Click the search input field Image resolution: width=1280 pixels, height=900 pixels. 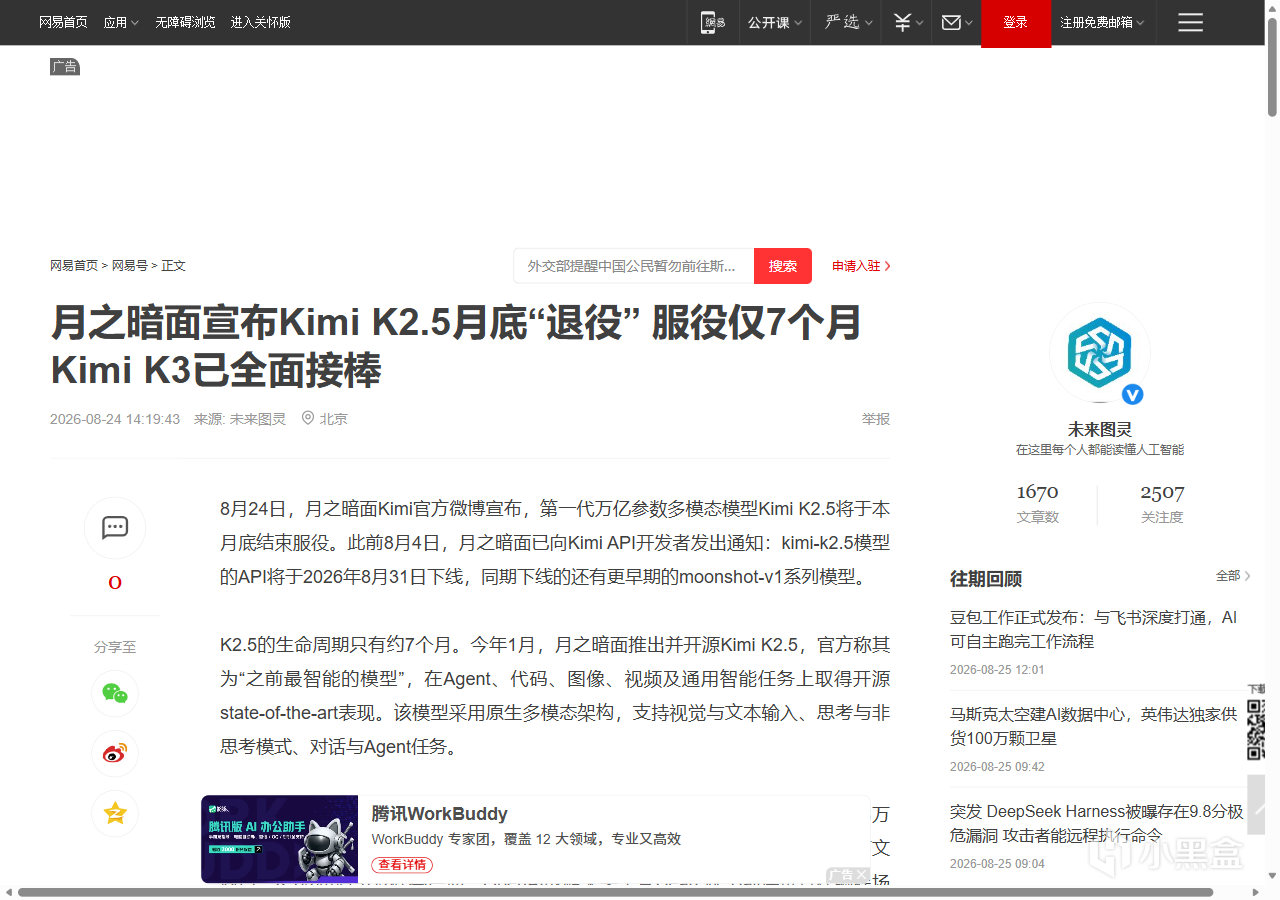pyautogui.click(x=634, y=266)
